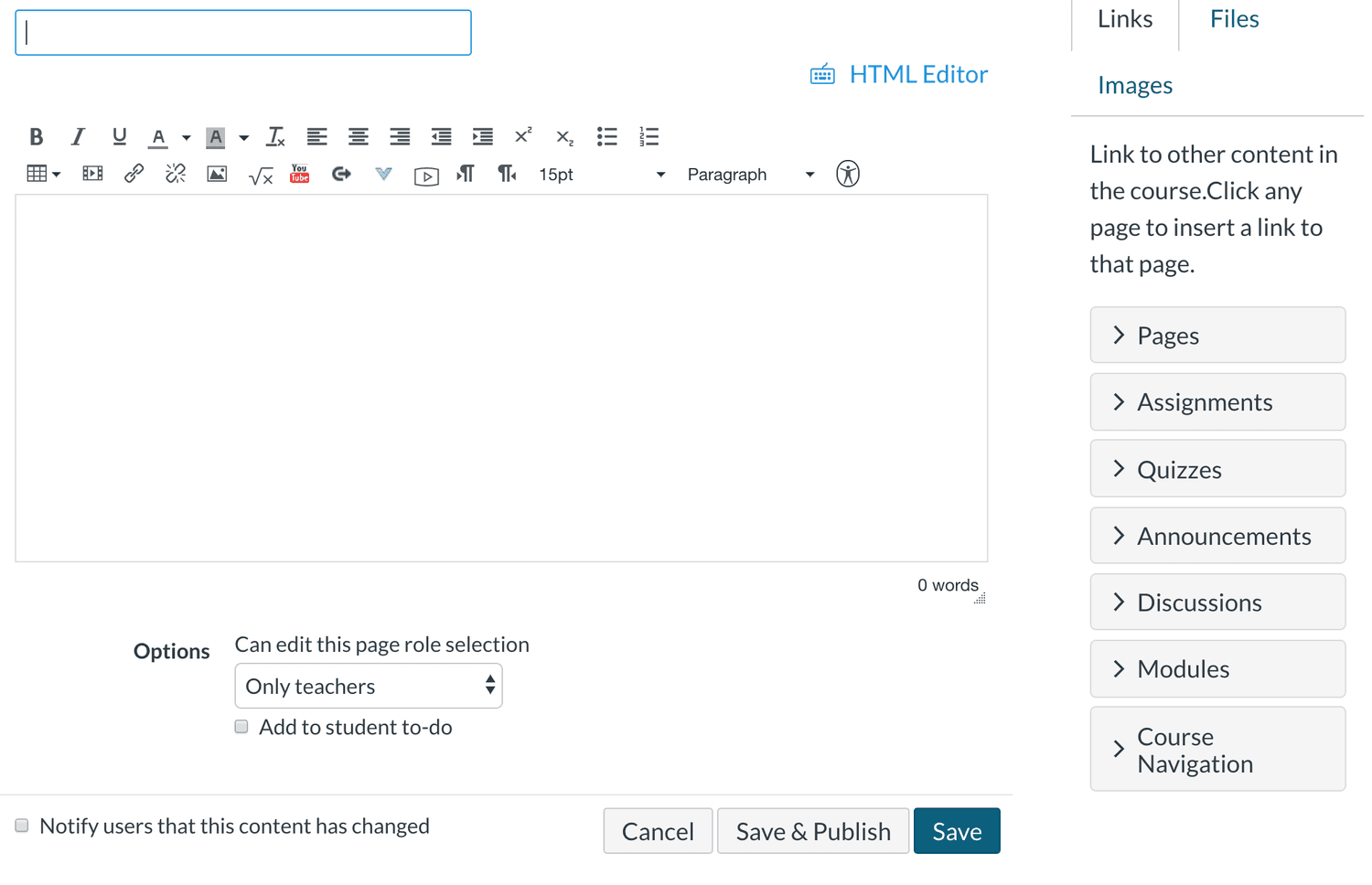Expand the Discussions section
Screen dimensions: 1372x885
coord(1217,602)
